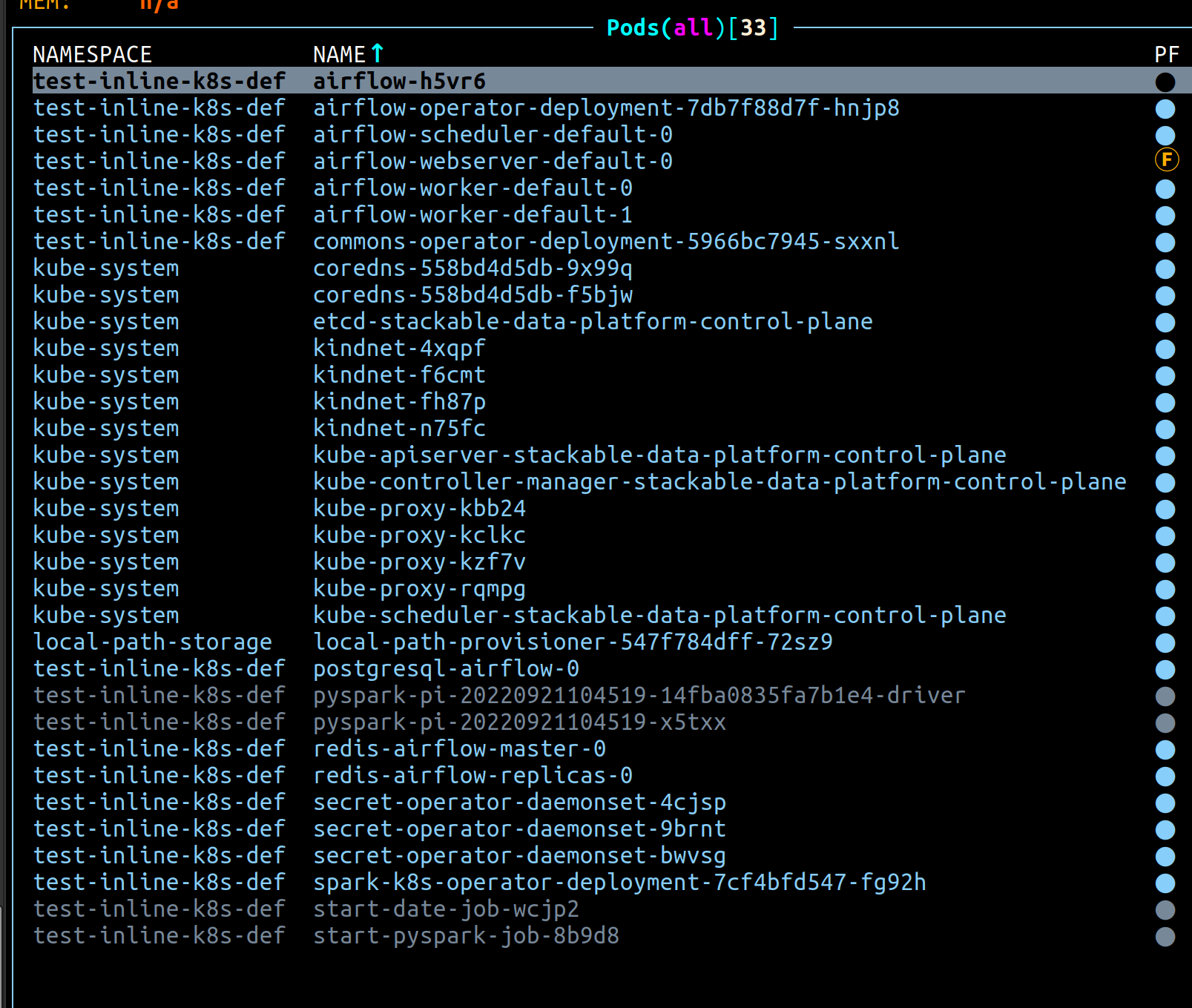Image resolution: width=1192 pixels, height=1008 pixels.
Task: Select pod airflow-worker-default-0
Action: pos(472,188)
